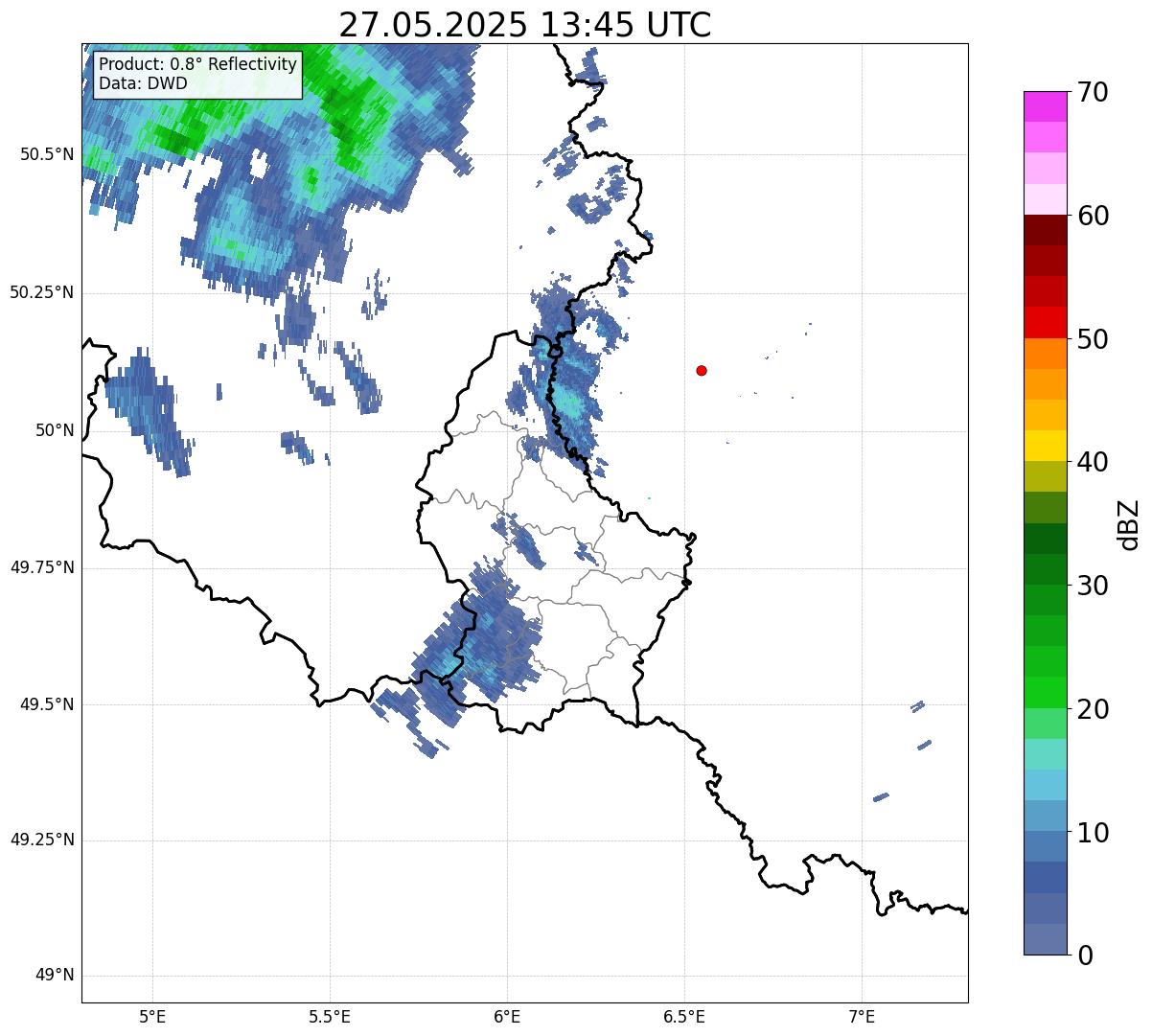Click the bright red colorbar segment above 50
1152x1036 pixels.
pyautogui.click(x=1045, y=323)
